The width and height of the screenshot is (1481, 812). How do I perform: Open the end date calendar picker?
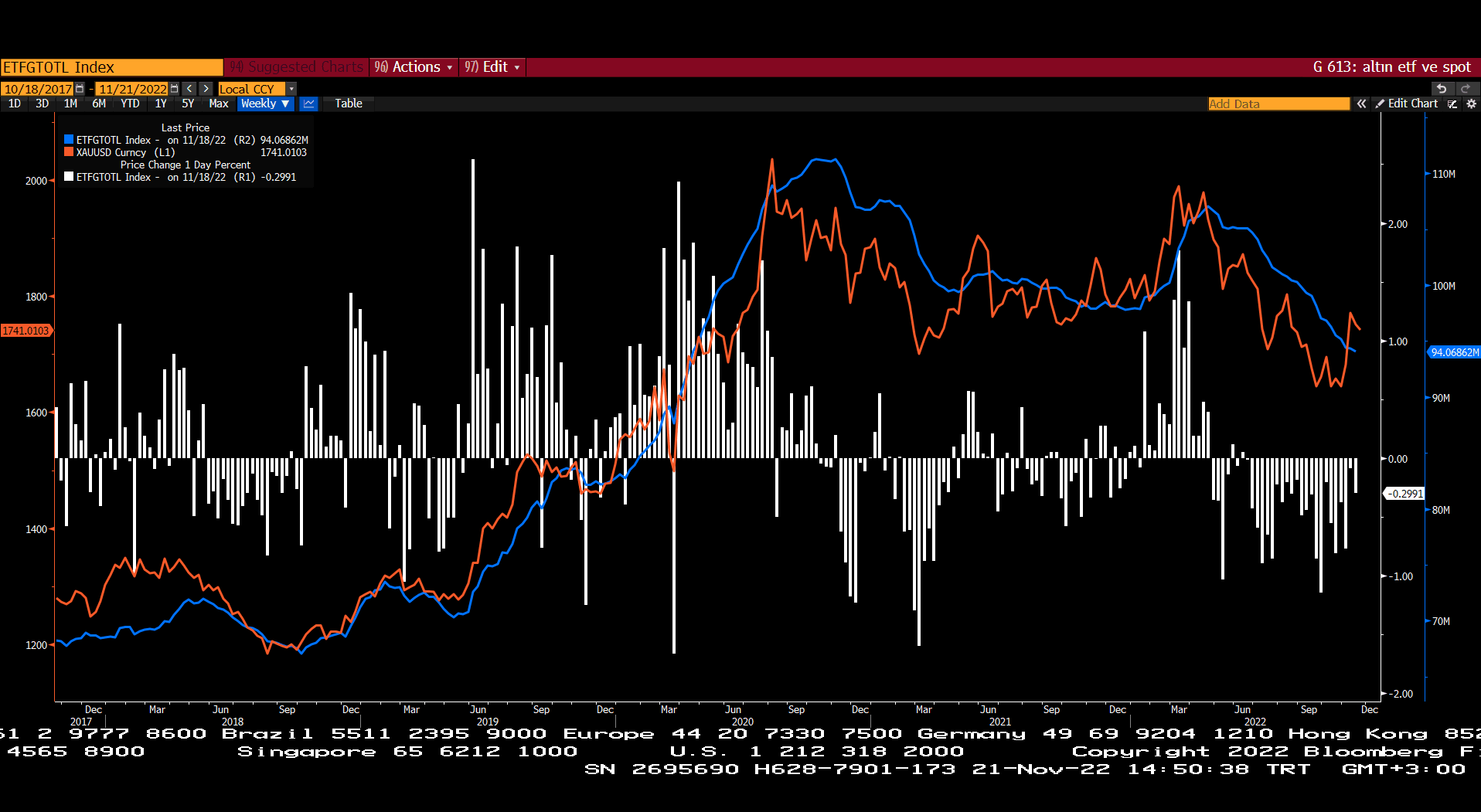click(x=175, y=89)
